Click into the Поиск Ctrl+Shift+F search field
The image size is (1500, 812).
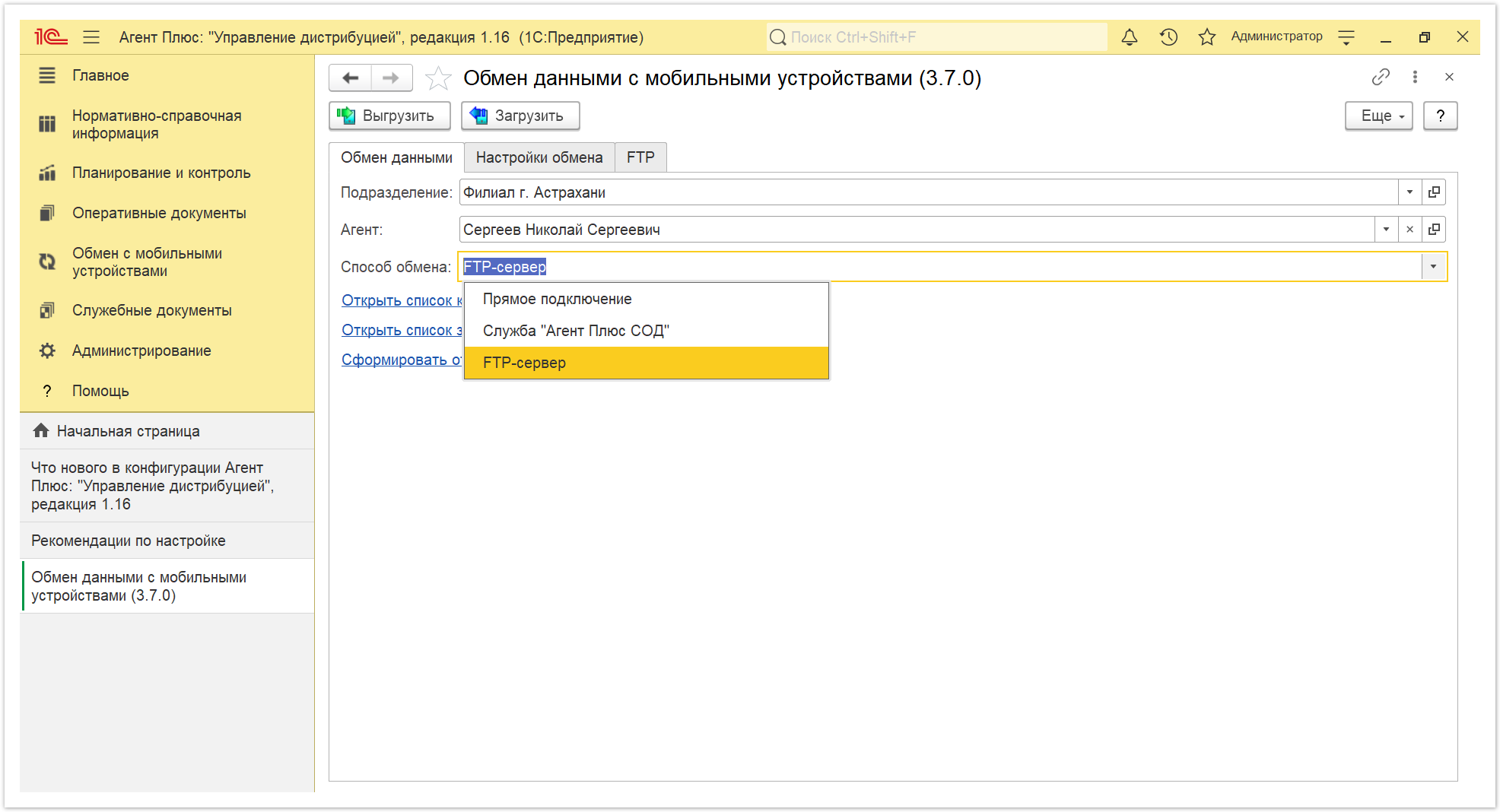tap(937, 36)
